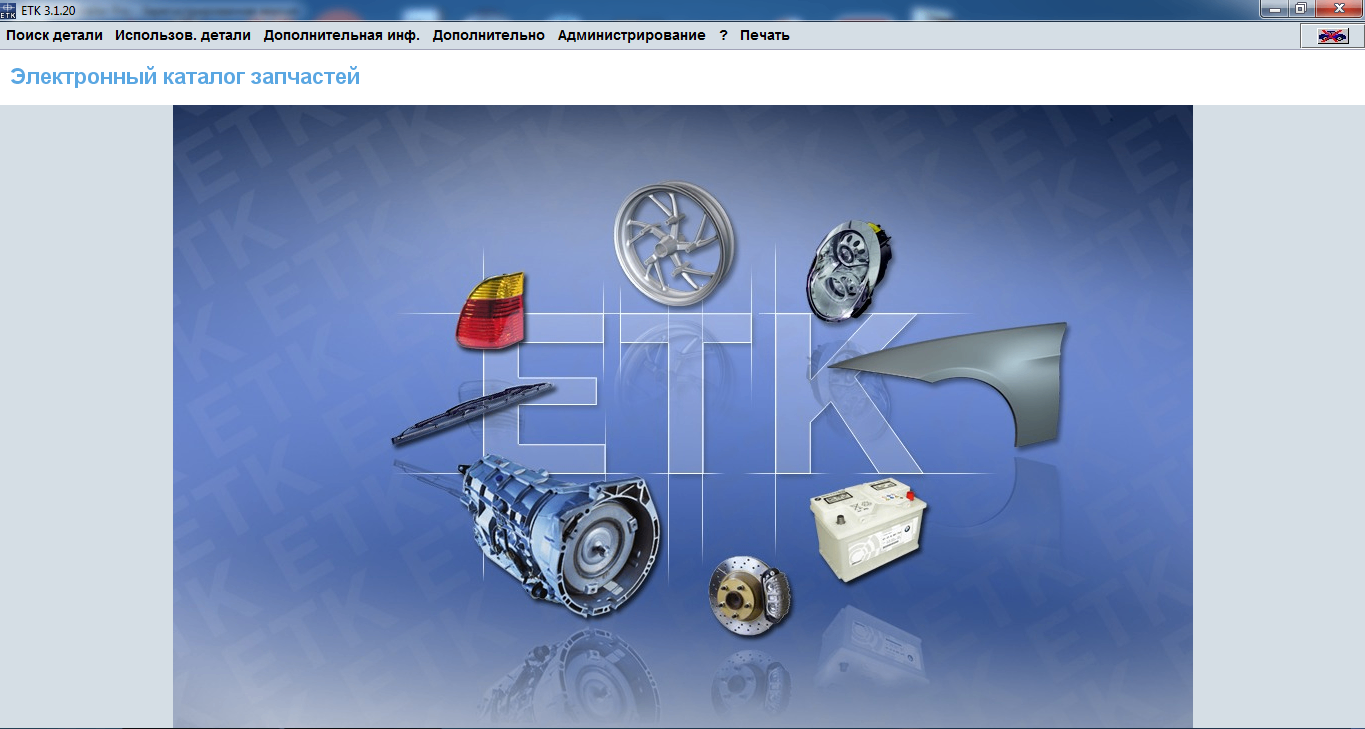Click the heading Электронный каталог запчастей
This screenshot has width=1365, height=729.
pos(185,76)
